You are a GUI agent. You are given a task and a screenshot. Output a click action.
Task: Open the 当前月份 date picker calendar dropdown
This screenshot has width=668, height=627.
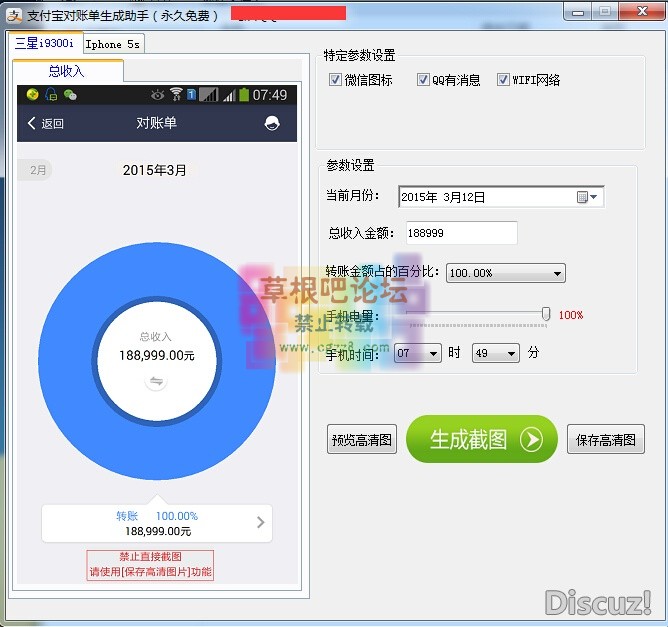point(587,197)
